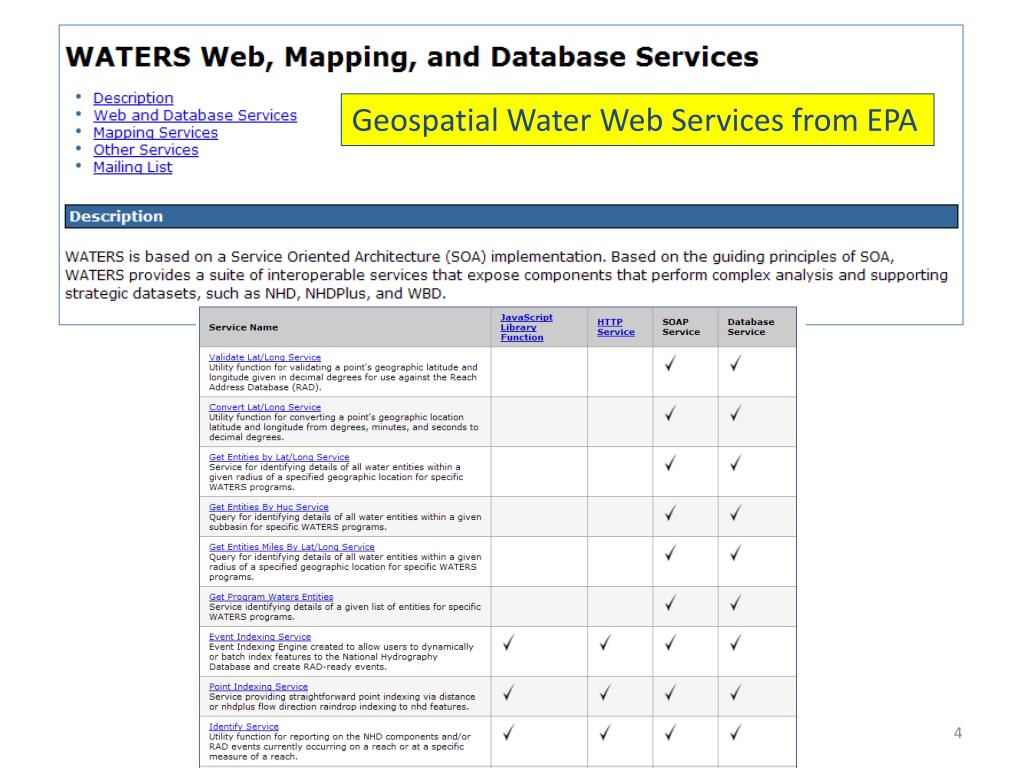The width and height of the screenshot is (1024, 768).
Task: Click Database checkmark in Event Indexing row
Action: tap(735, 643)
